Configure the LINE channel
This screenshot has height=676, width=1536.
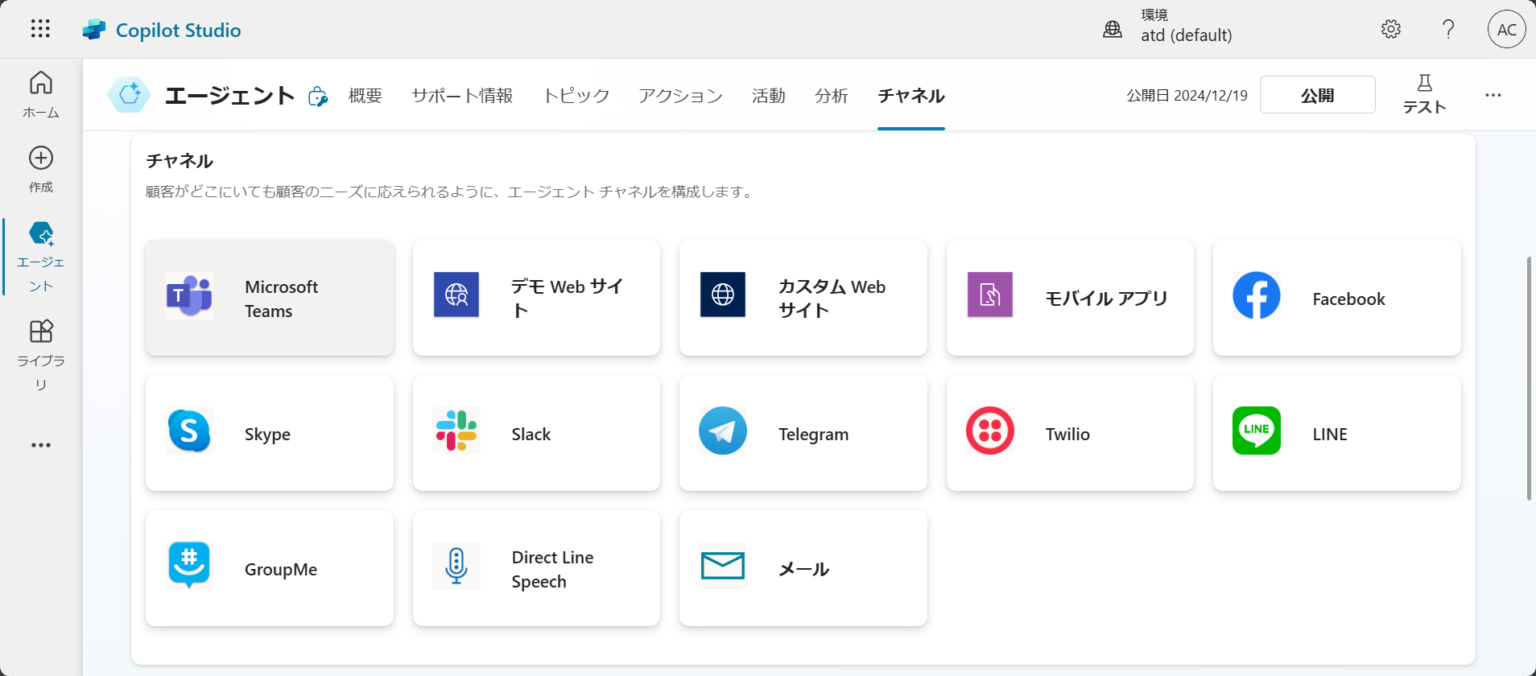(x=1336, y=433)
